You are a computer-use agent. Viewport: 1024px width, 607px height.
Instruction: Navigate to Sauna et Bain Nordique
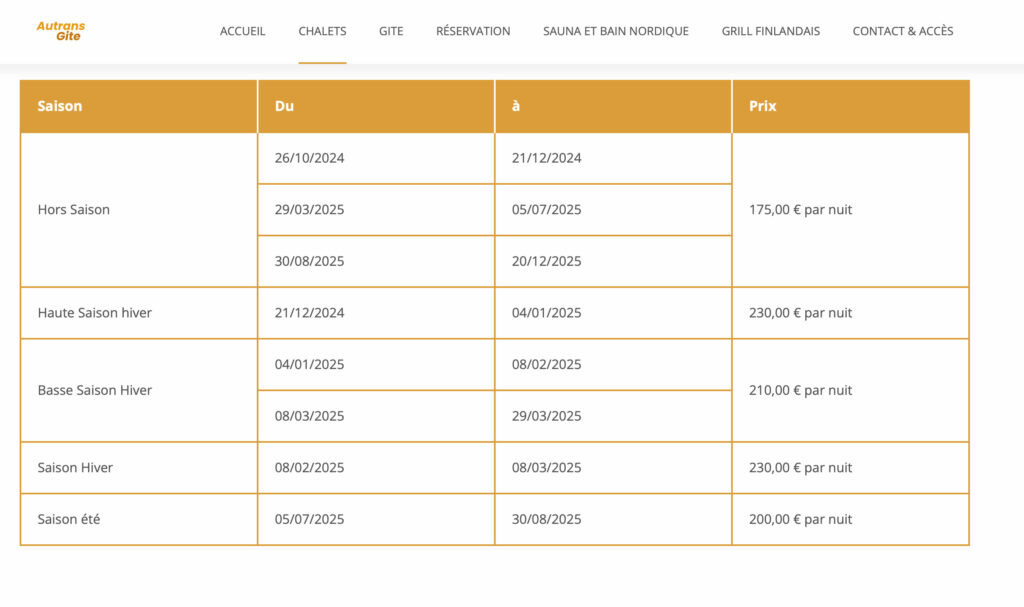(615, 31)
